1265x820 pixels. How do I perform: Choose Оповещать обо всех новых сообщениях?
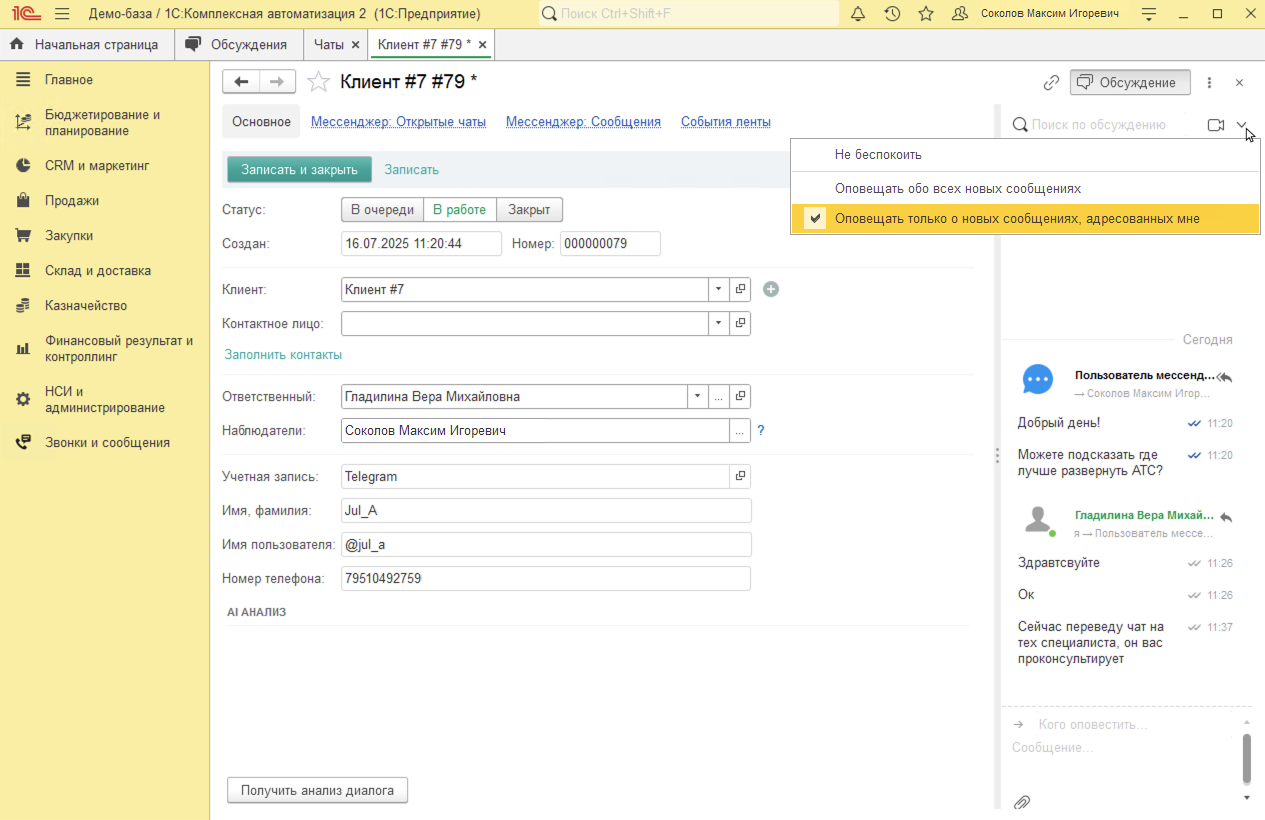1024,188
